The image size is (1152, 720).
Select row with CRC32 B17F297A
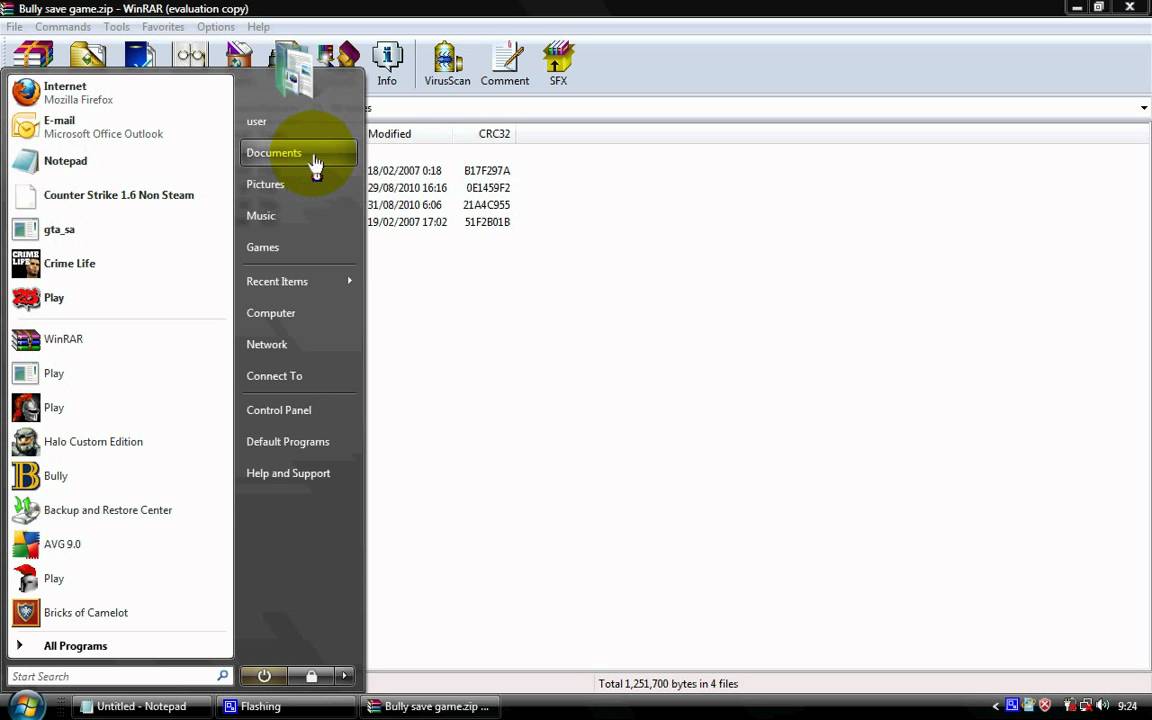click(439, 170)
